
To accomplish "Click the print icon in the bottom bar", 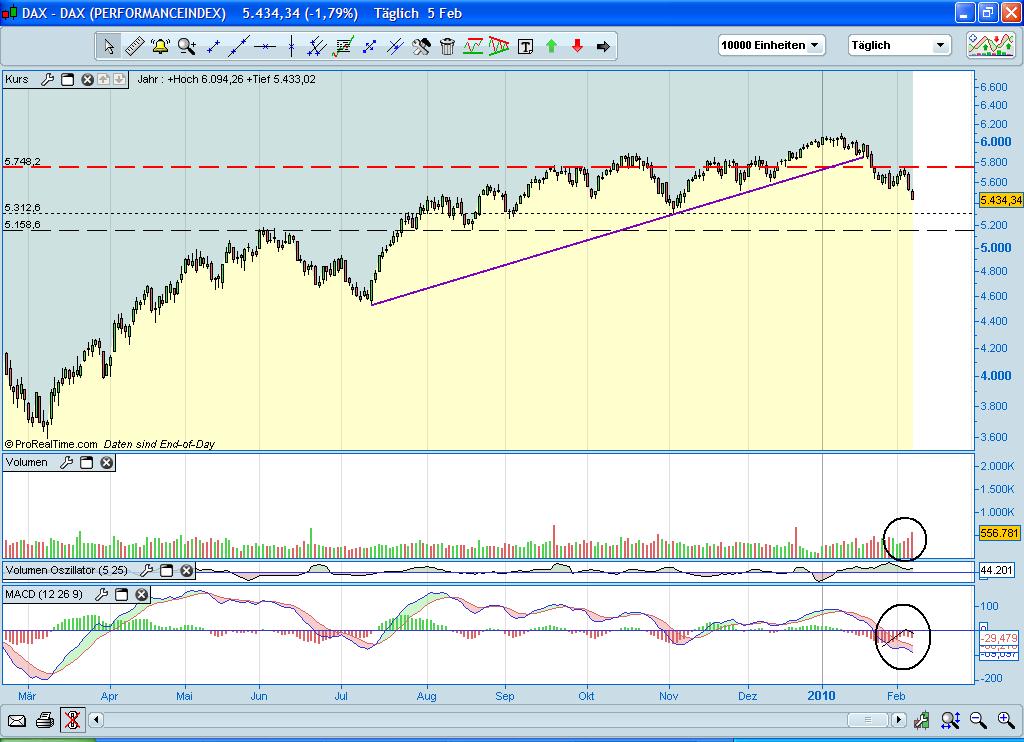I will coord(44,719).
